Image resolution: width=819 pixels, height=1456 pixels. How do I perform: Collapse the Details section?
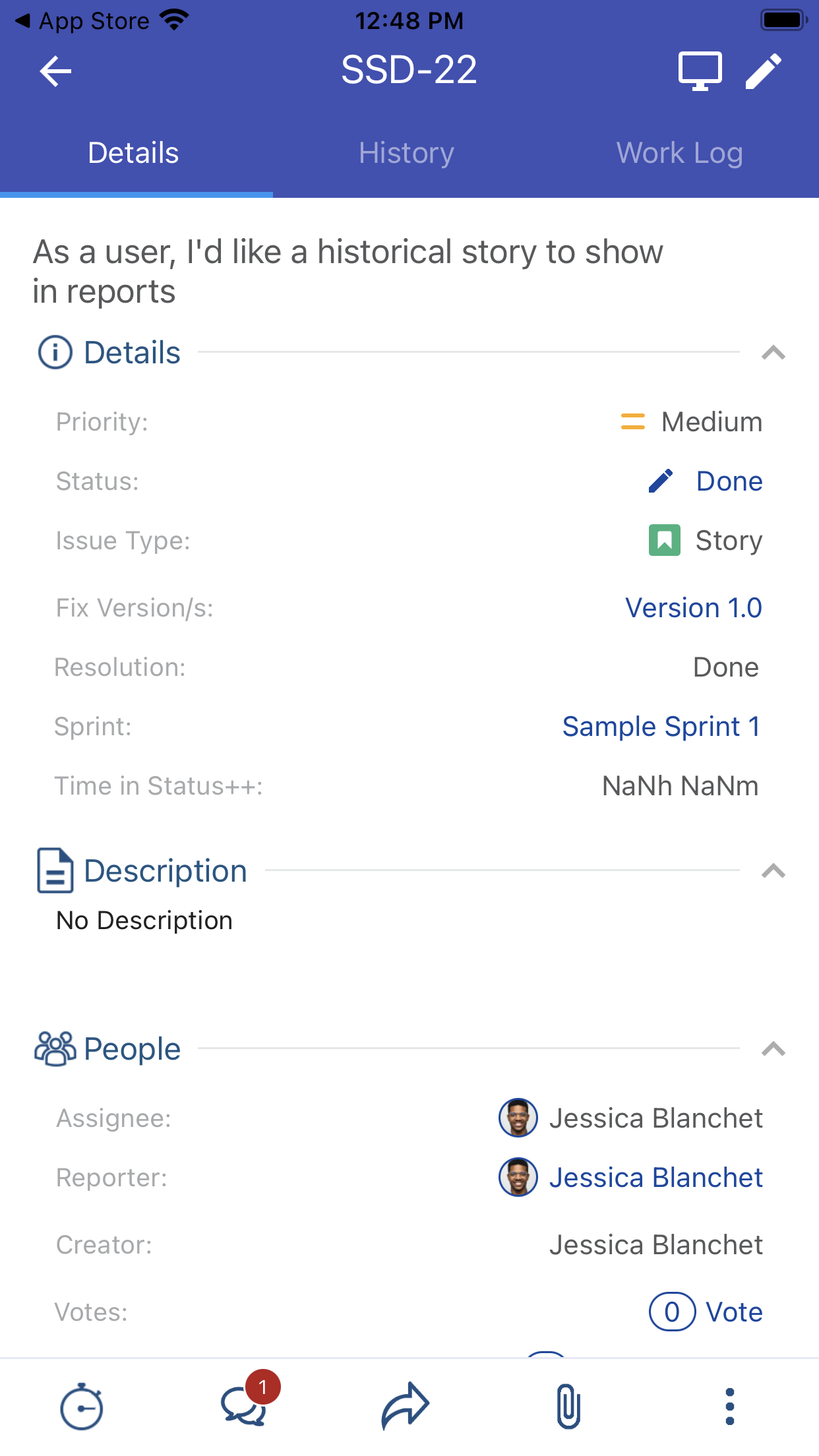coord(773,353)
